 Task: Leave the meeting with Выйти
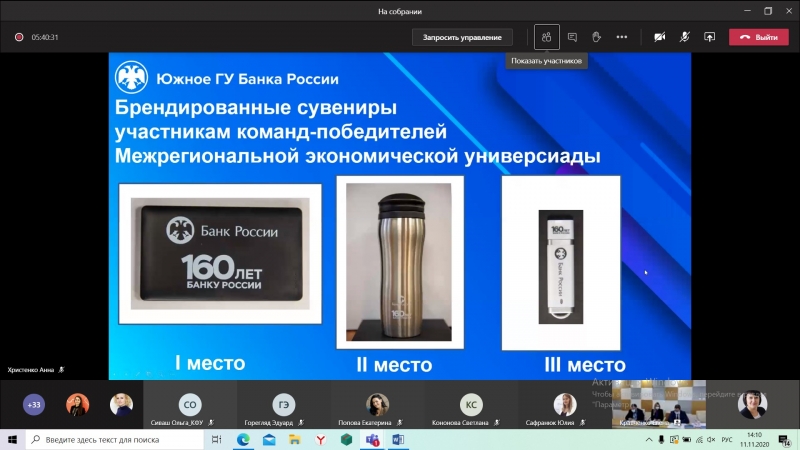759,37
